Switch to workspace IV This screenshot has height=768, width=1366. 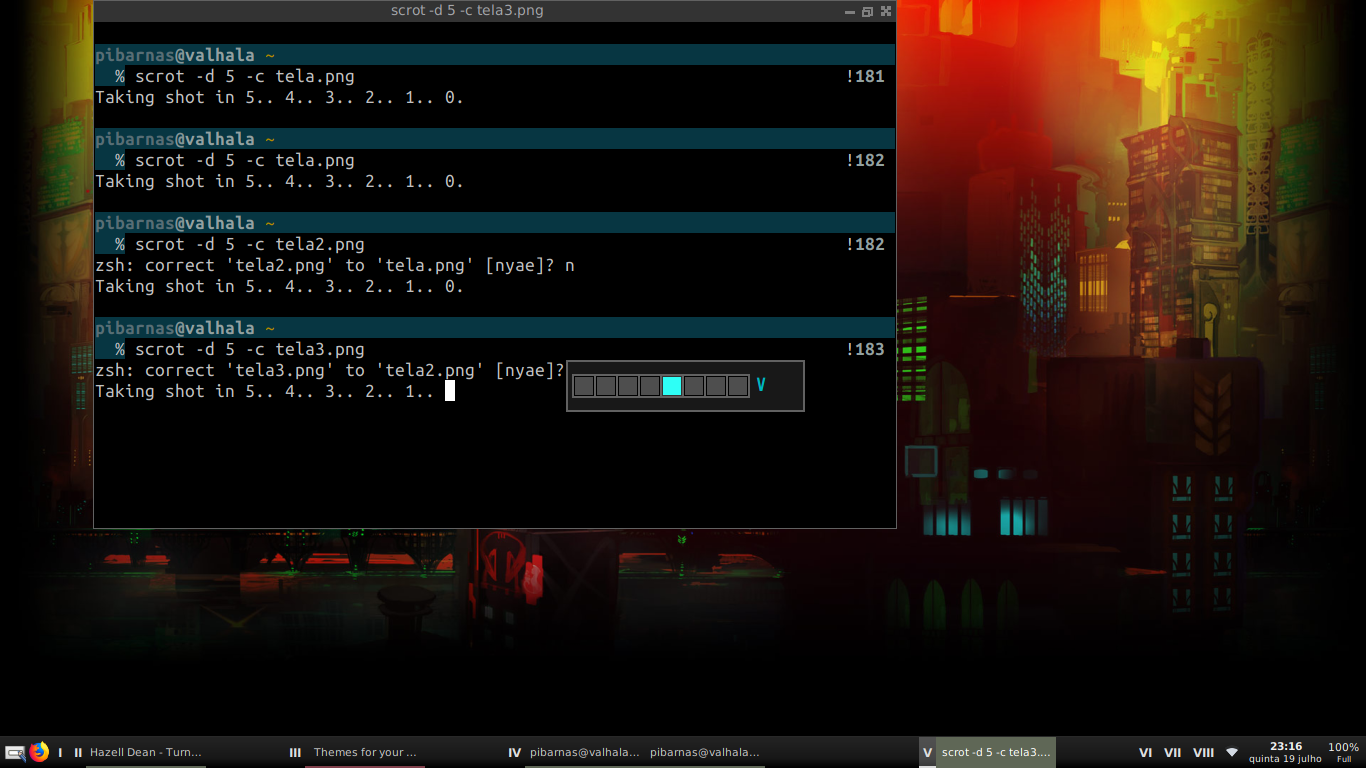515,753
